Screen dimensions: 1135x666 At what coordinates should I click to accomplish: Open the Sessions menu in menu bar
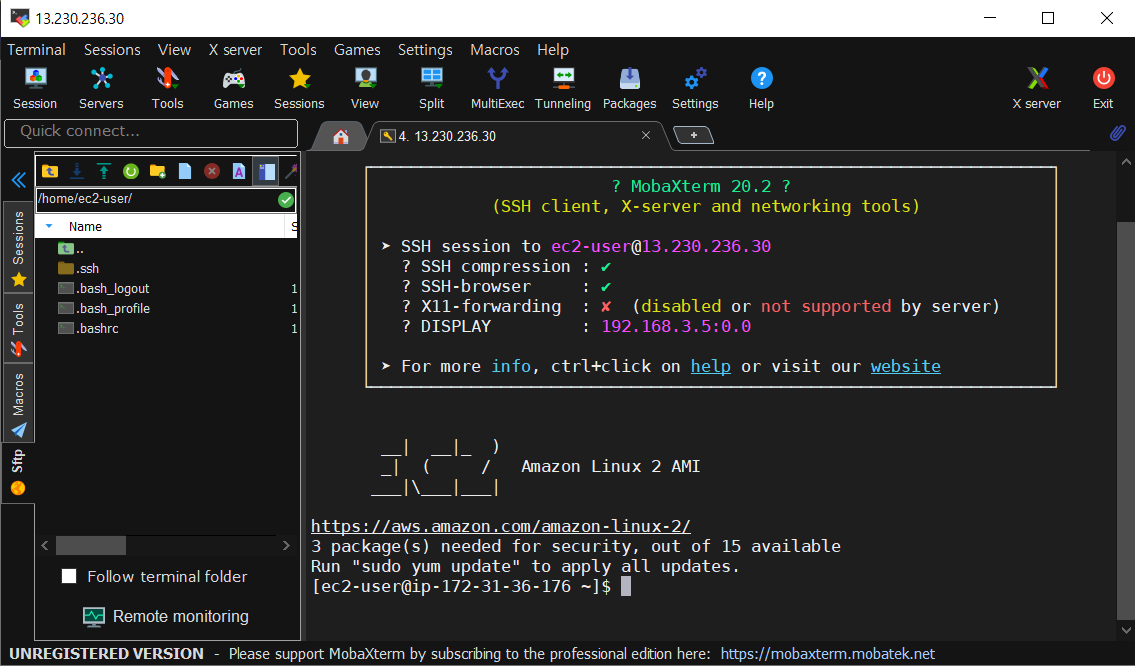point(112,50)
